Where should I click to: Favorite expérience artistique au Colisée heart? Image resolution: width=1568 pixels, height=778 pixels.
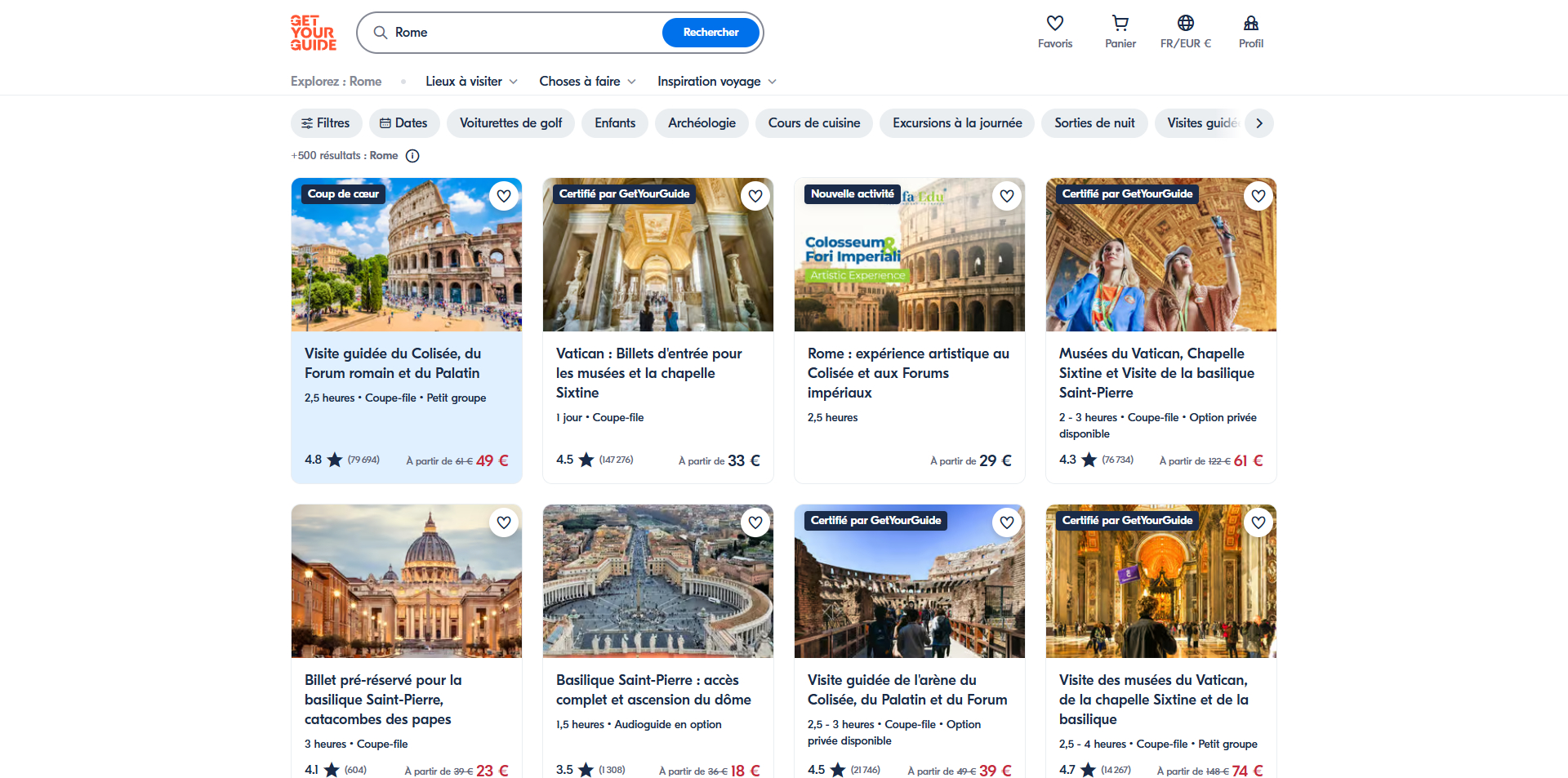point(1007,196)
